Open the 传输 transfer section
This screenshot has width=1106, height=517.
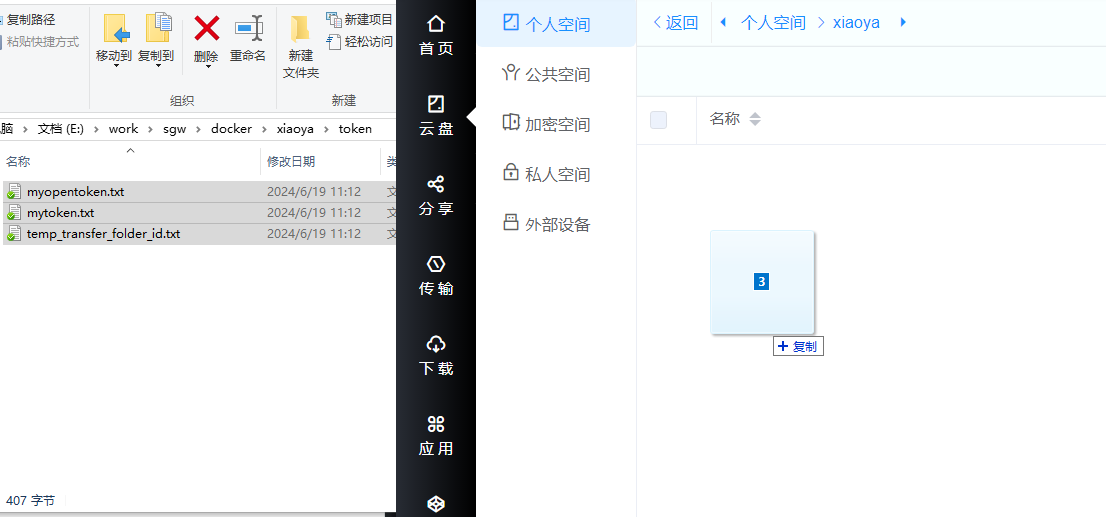tap(436, 276)
